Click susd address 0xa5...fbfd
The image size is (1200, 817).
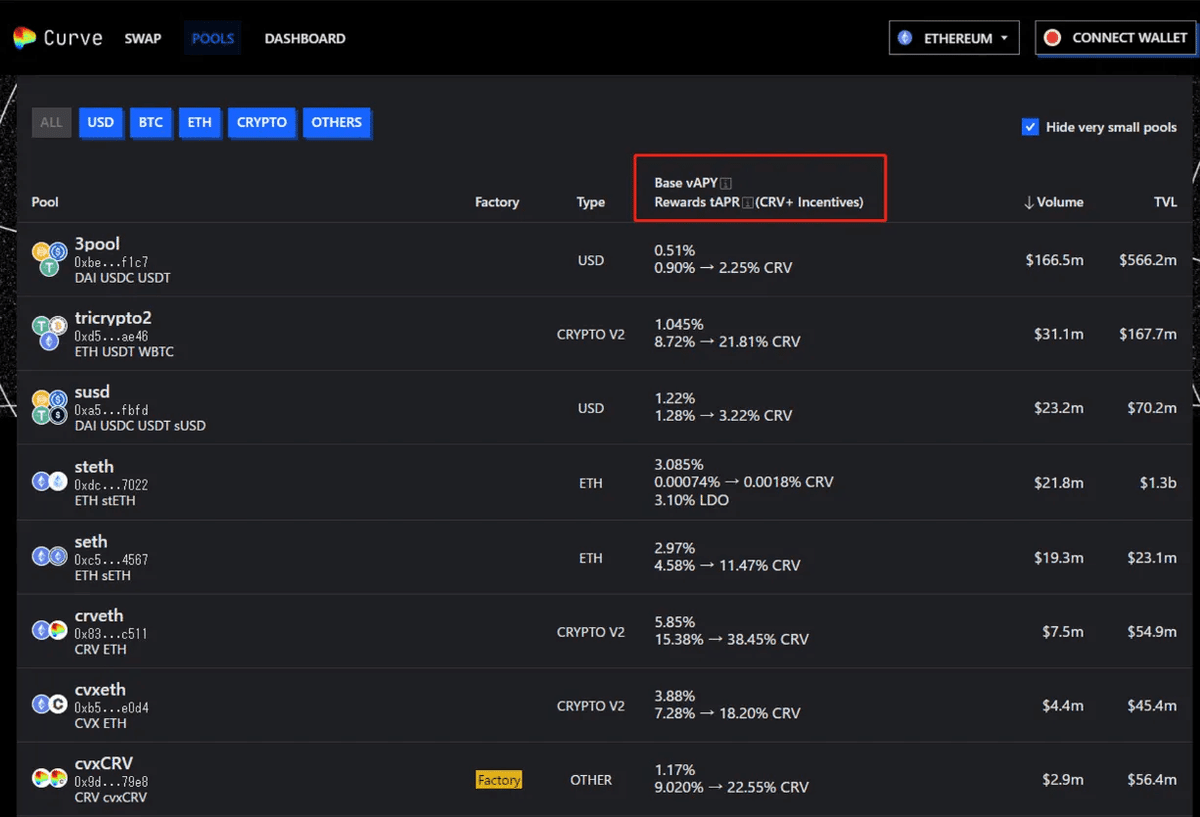111,410
